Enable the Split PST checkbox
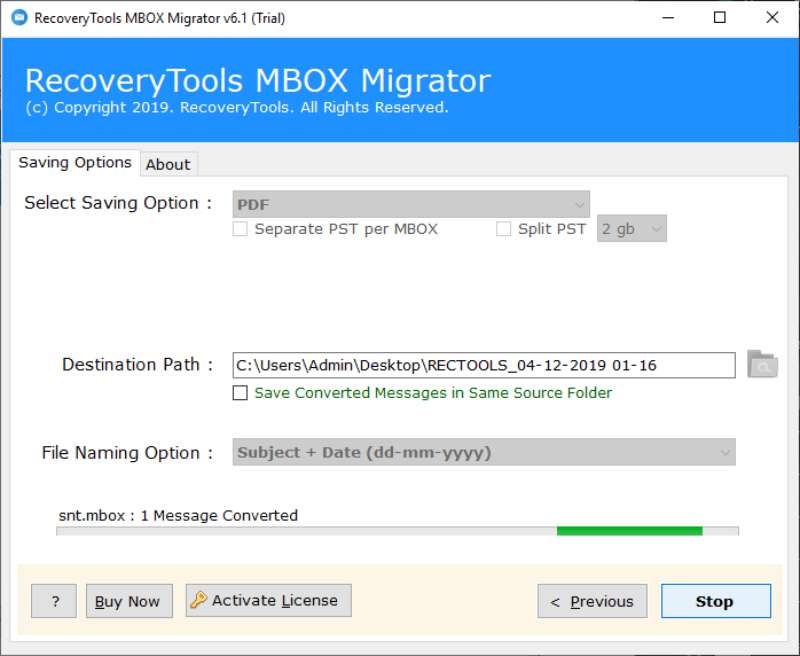 [x=504, y=229]
